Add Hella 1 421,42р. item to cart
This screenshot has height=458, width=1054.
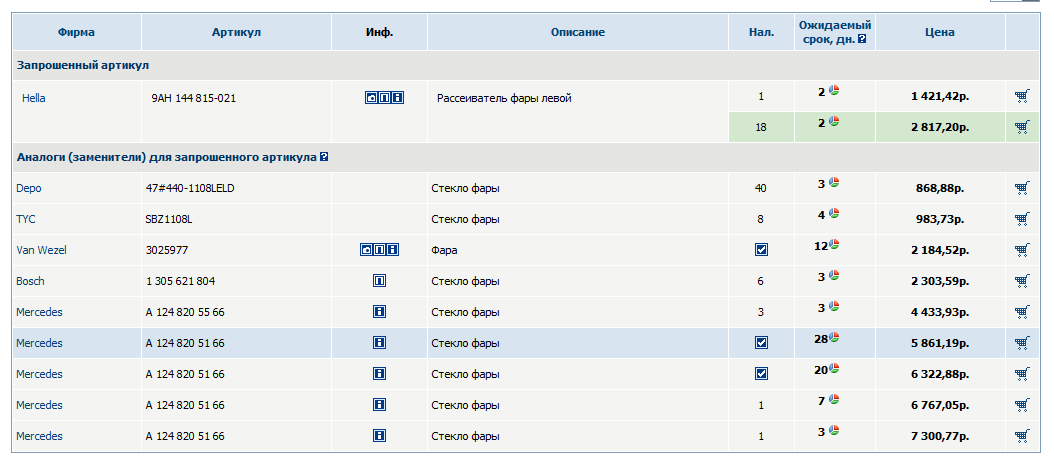(1021, 97)
